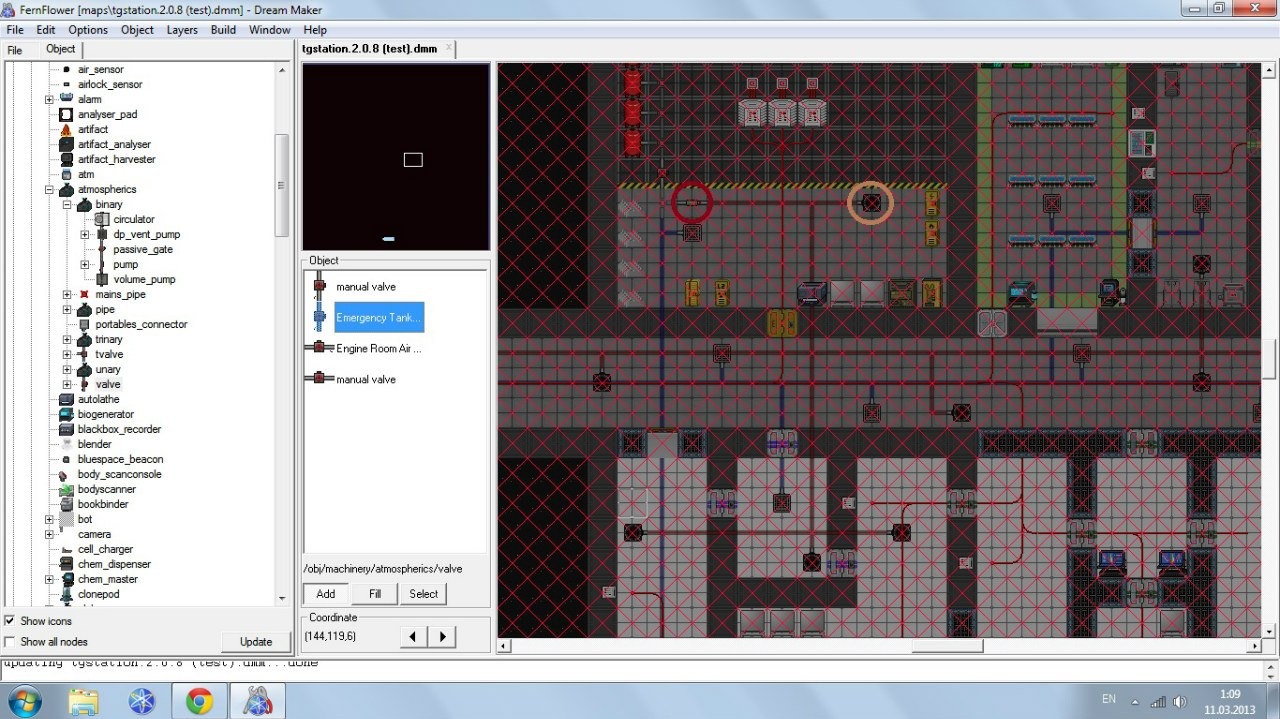The height and width of the screenshot is (719, 1280).
Task: Pick the bodyscanner icon in the tree
Action: click(x=66, y=489)
